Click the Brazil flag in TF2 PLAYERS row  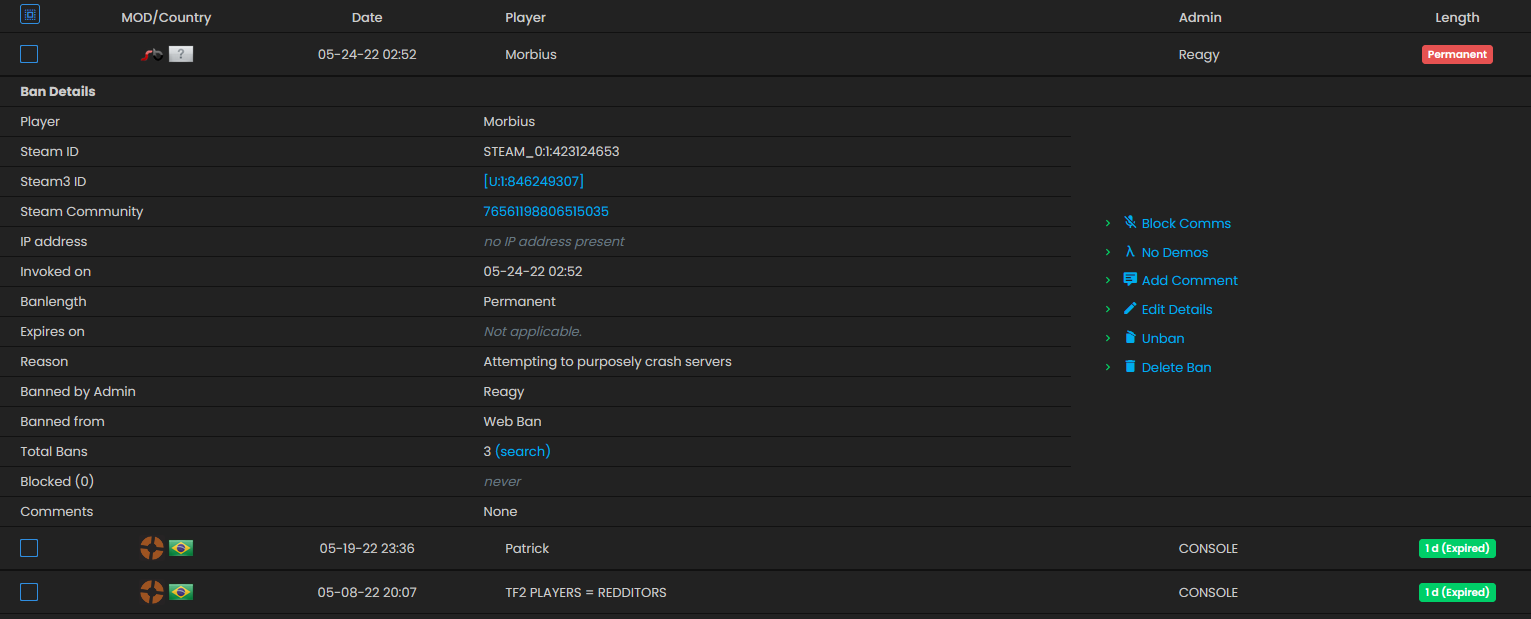pyautogui.click(x=181, y=592)
